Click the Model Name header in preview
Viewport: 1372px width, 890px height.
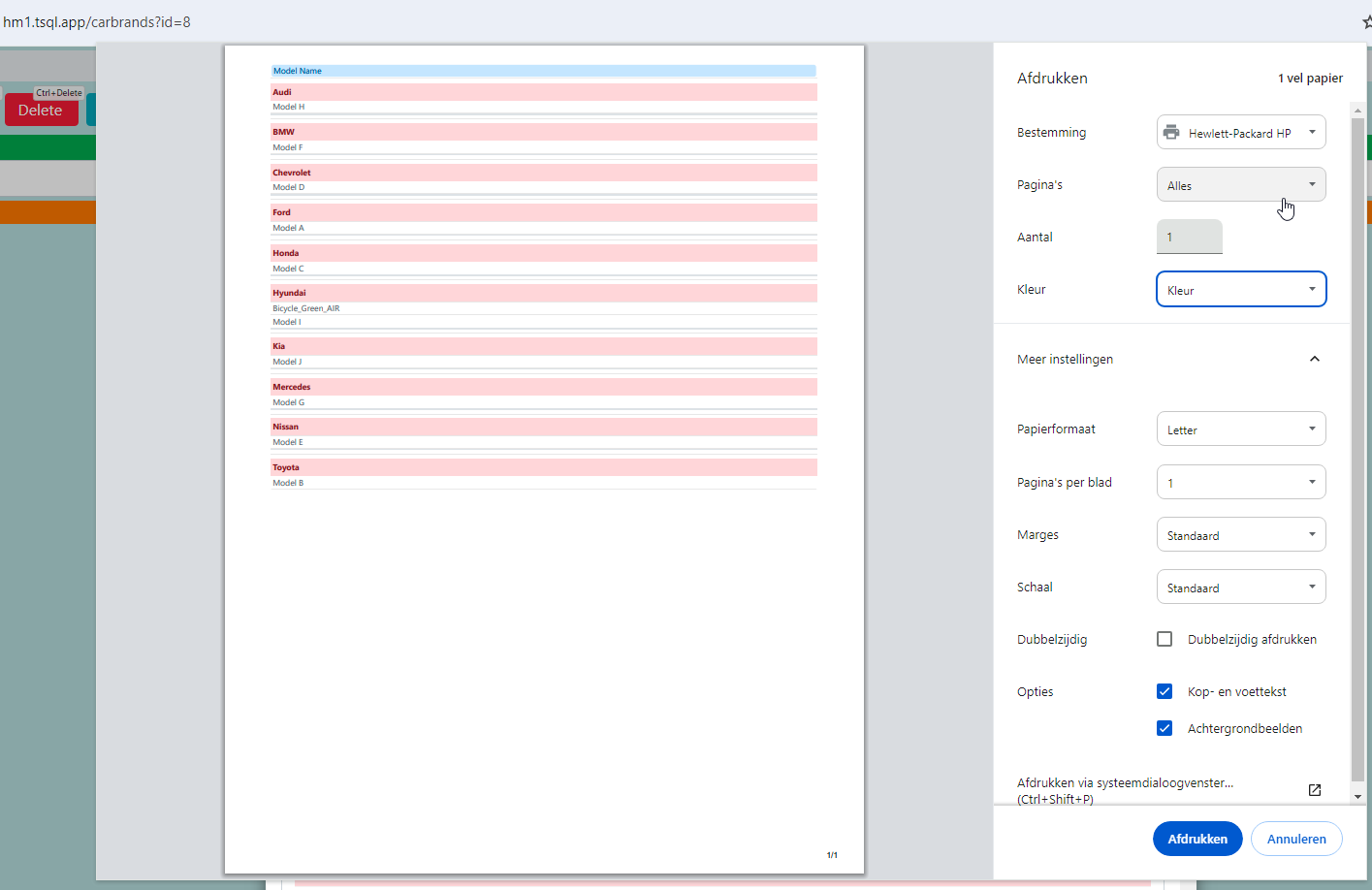click(543, 71)
